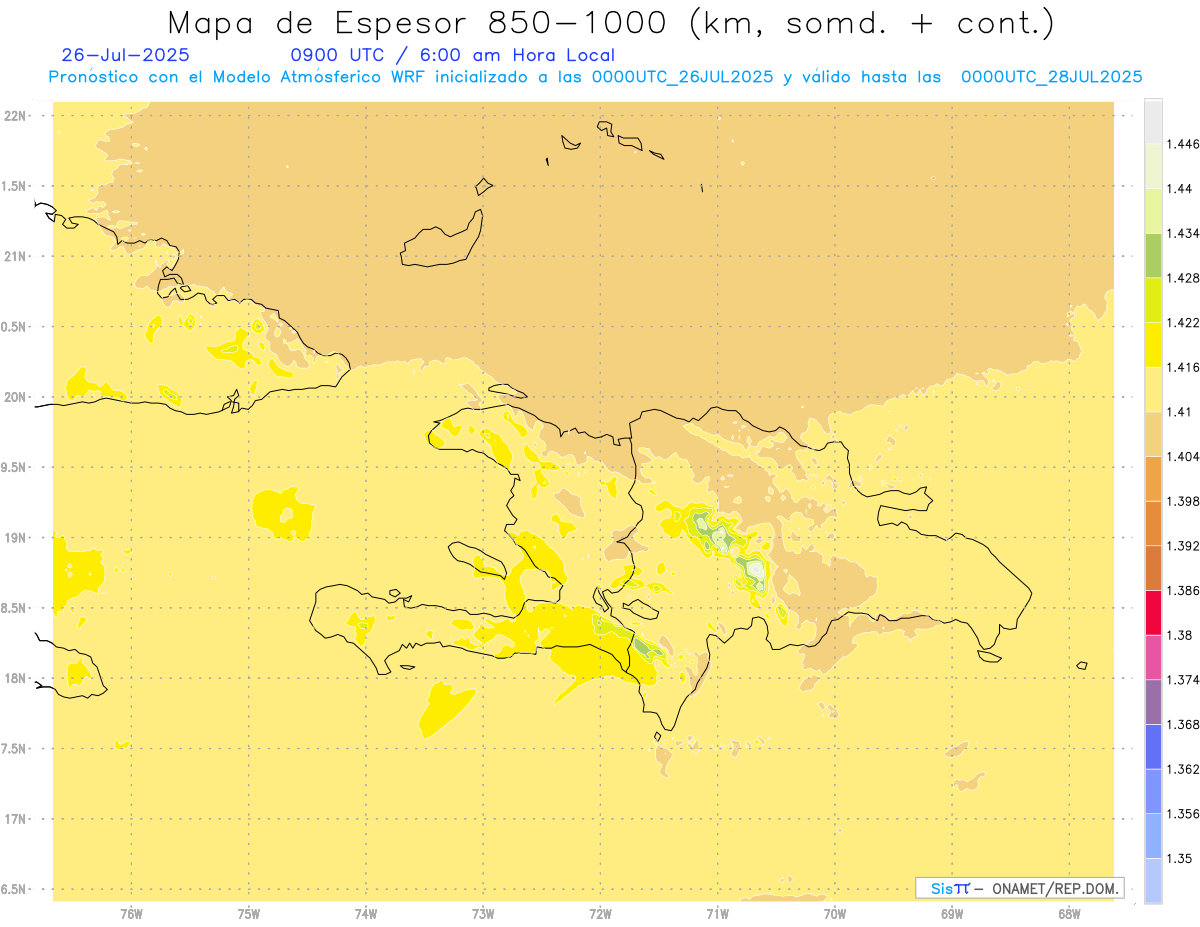
Task: Click the 'ONAMET/REP.DOM.' credit label
Action: (x=1057, y=888)
